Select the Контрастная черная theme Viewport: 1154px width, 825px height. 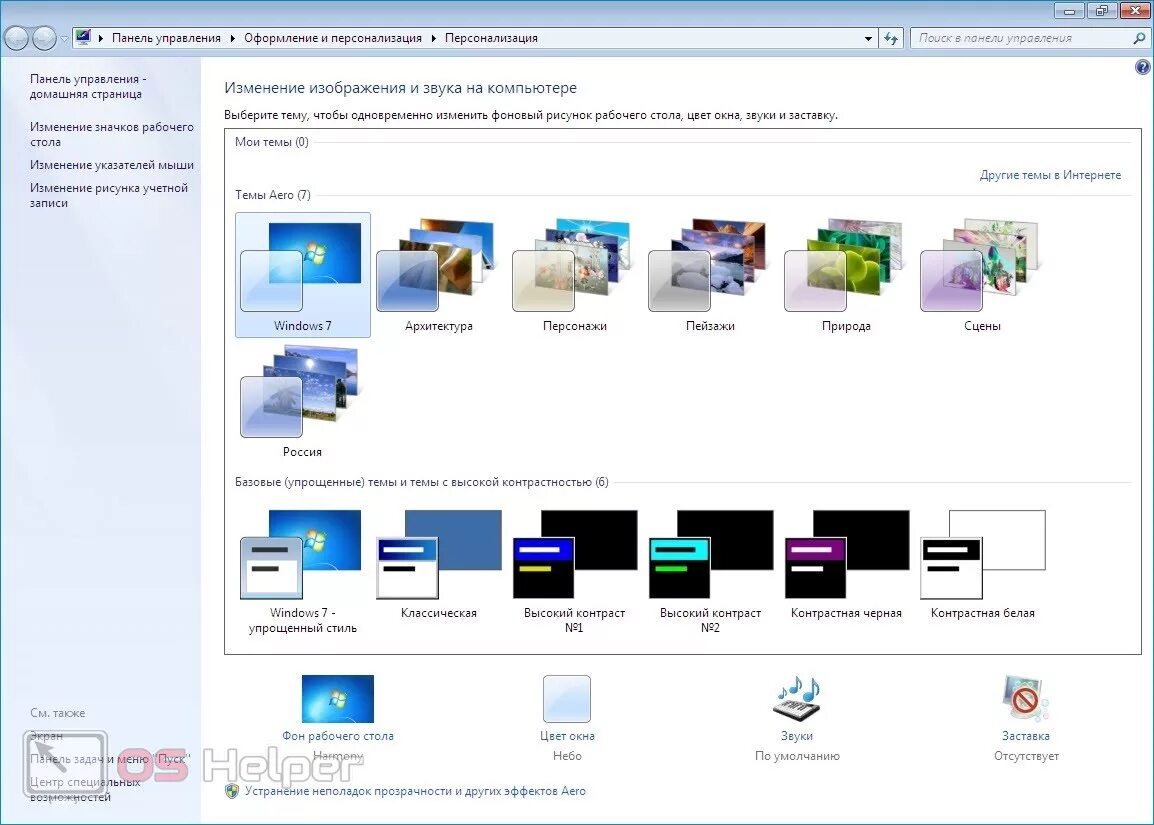click(846, 564)
